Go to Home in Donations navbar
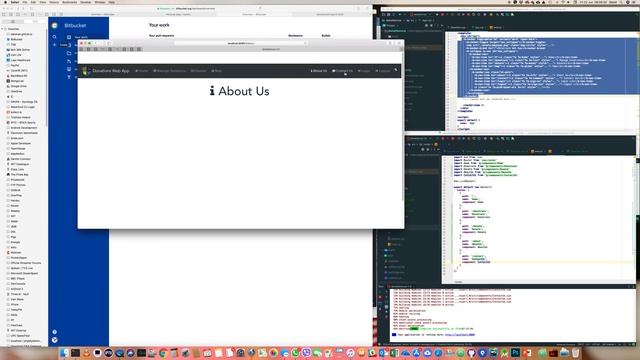This screenshot has height=360, width=640. pyautogui.click(x=142, y=71)
